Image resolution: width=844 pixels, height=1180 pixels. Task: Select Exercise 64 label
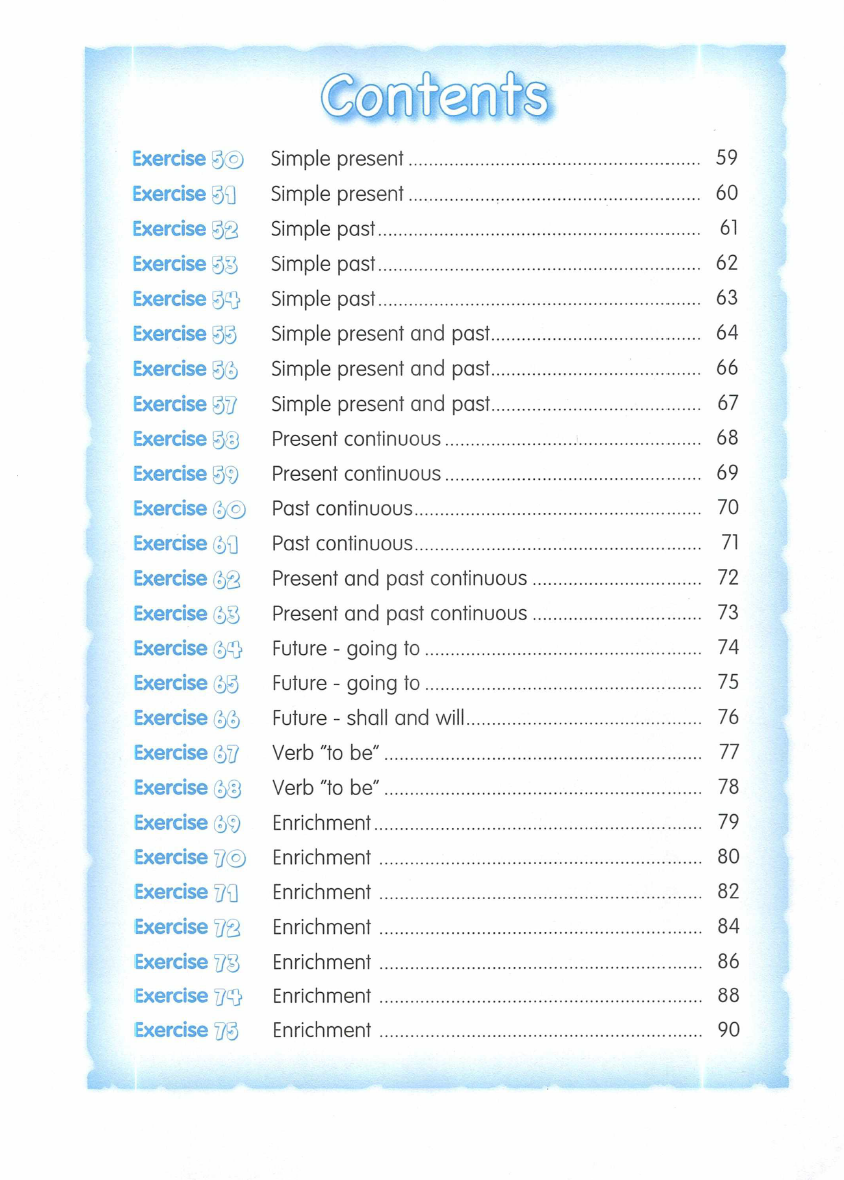coord(187,649)
